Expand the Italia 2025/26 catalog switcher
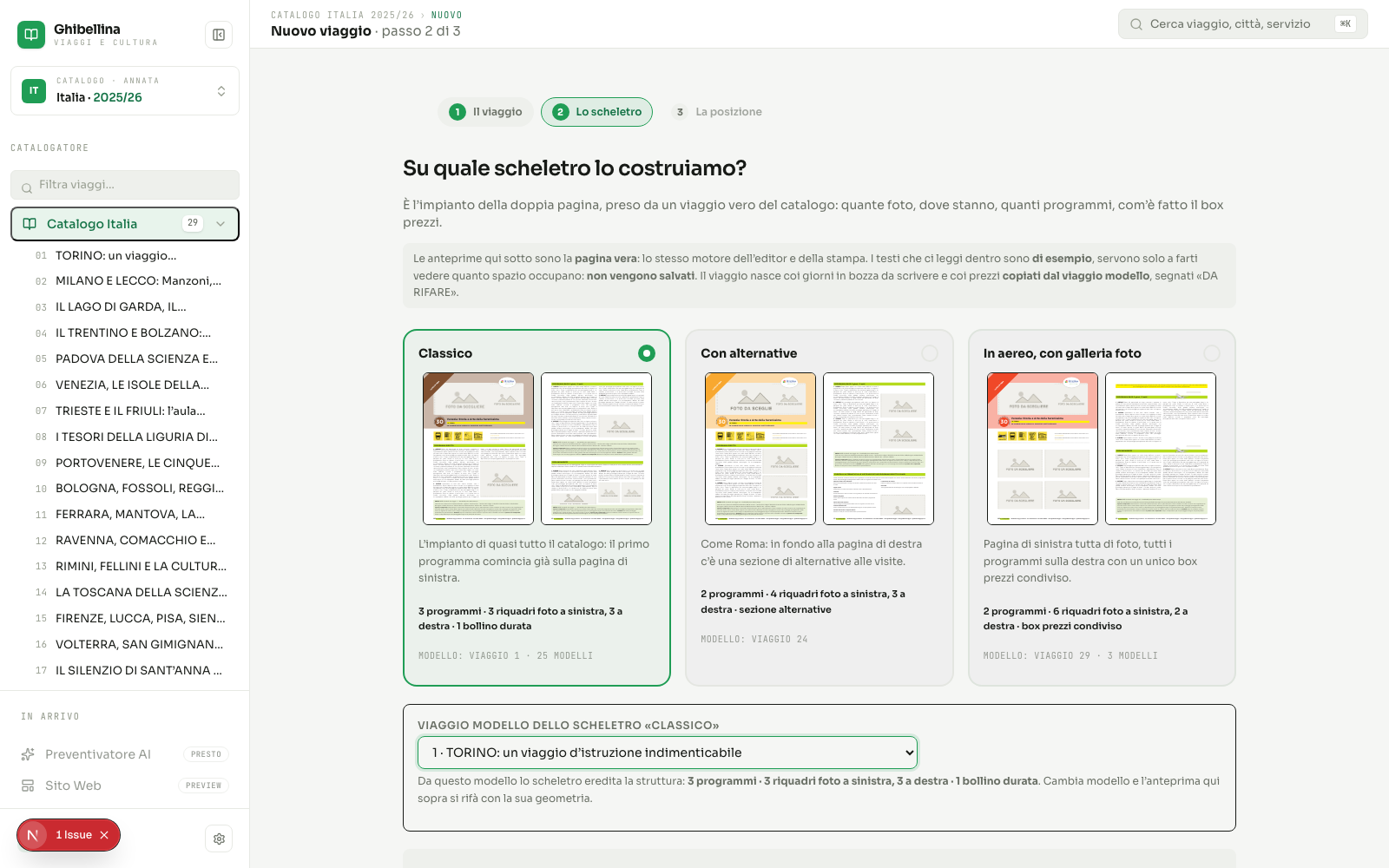Screen dimensions: 1389x868 coord(125,90)
